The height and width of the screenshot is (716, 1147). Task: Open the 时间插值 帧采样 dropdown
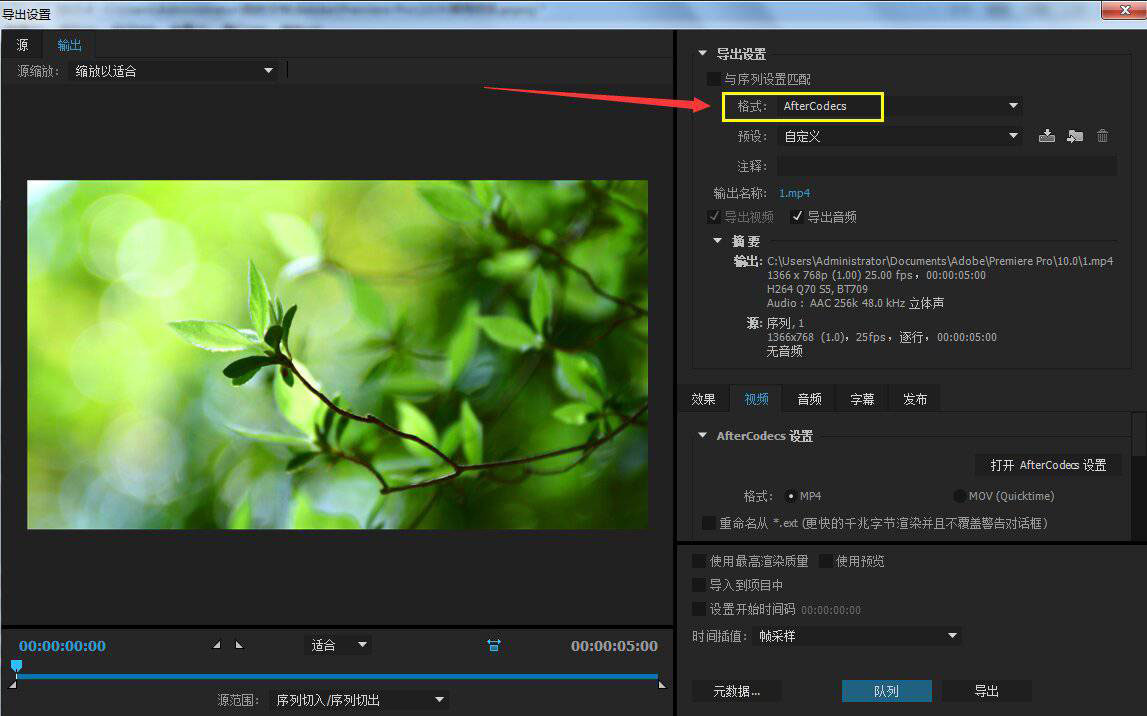click(x=857, y=636)
